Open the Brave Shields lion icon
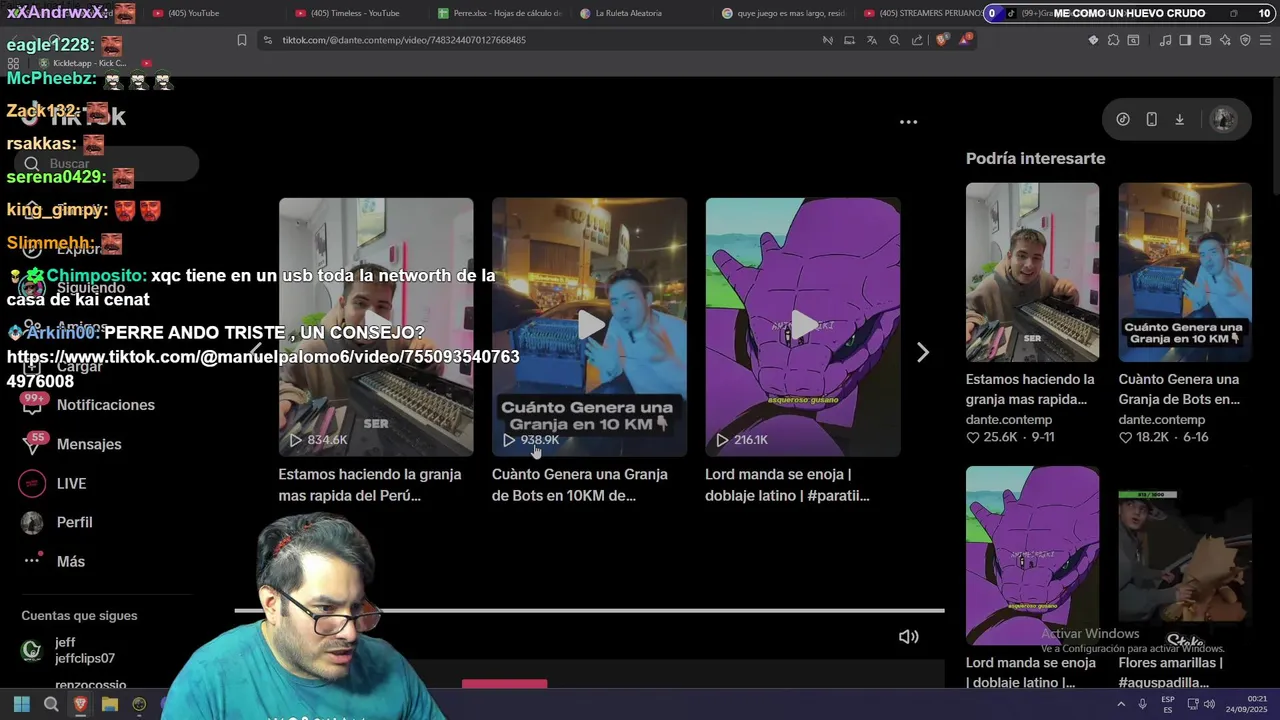The width and height of the screenshot is (1280, 720). 942,40
